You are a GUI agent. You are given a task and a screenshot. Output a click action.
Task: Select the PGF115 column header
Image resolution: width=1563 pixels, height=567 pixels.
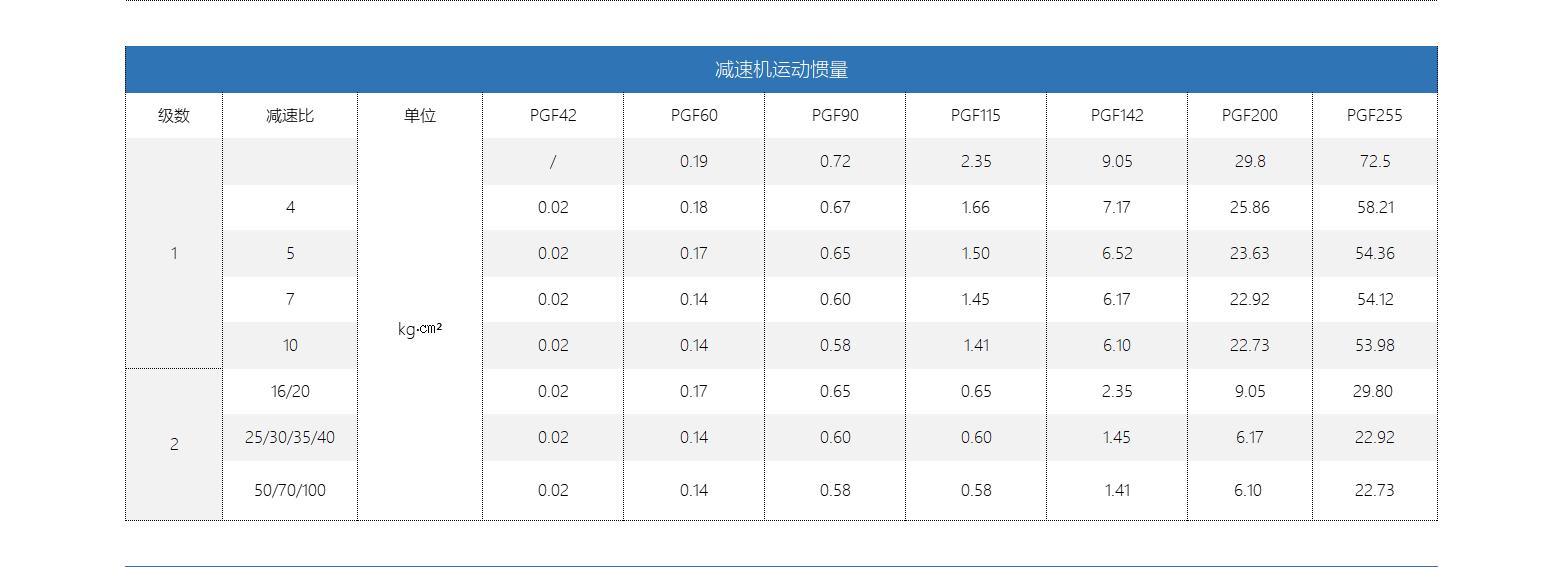[975, 115]
